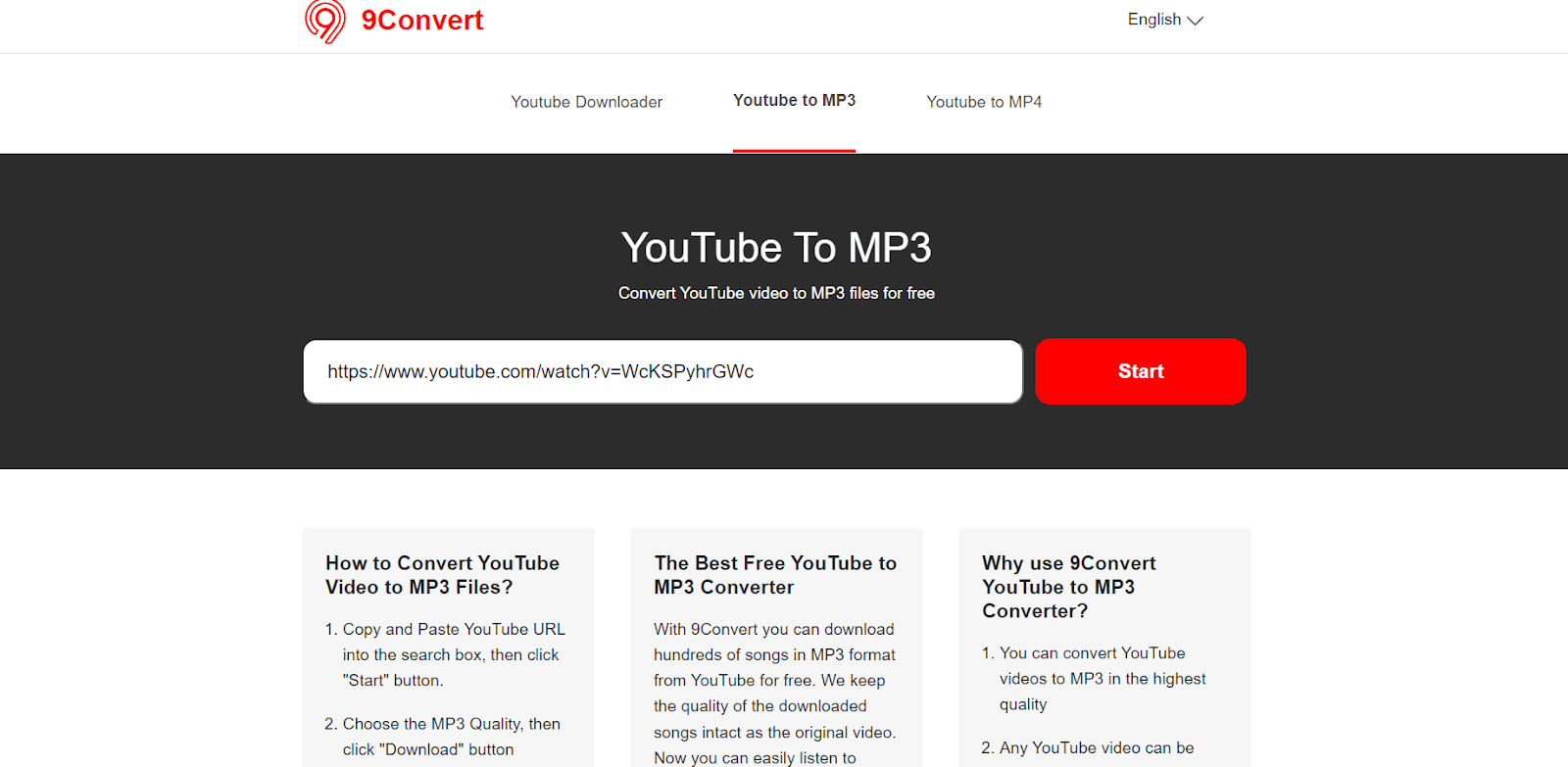The image size is (1568, 767).
Task: Click the red Start button
Action: tap(1141, 371)
